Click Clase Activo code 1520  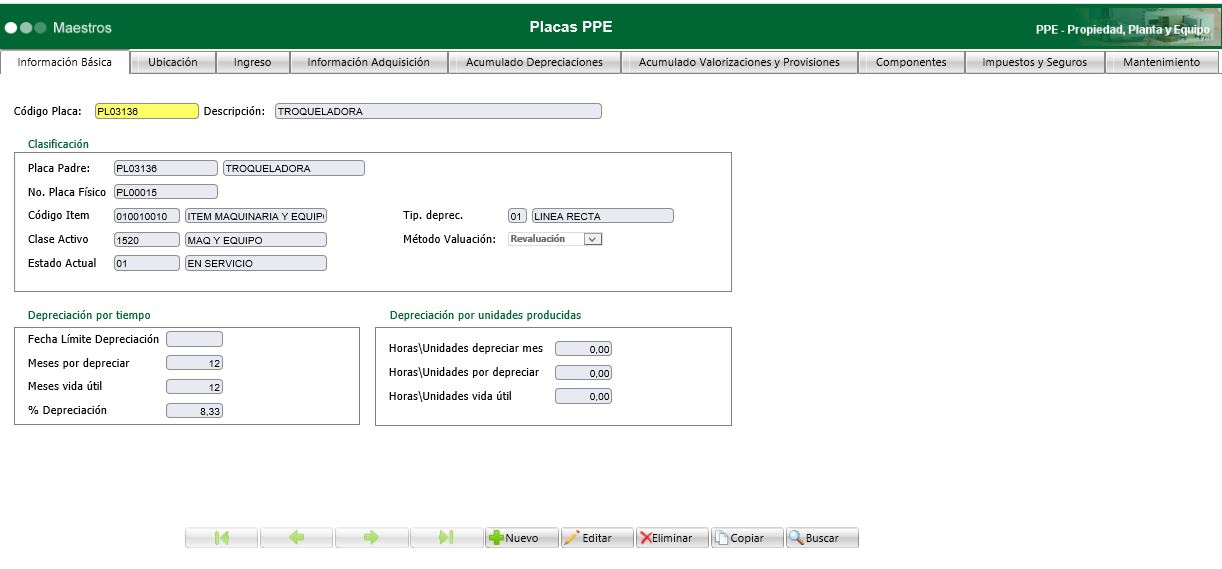(x=147, y=240)
